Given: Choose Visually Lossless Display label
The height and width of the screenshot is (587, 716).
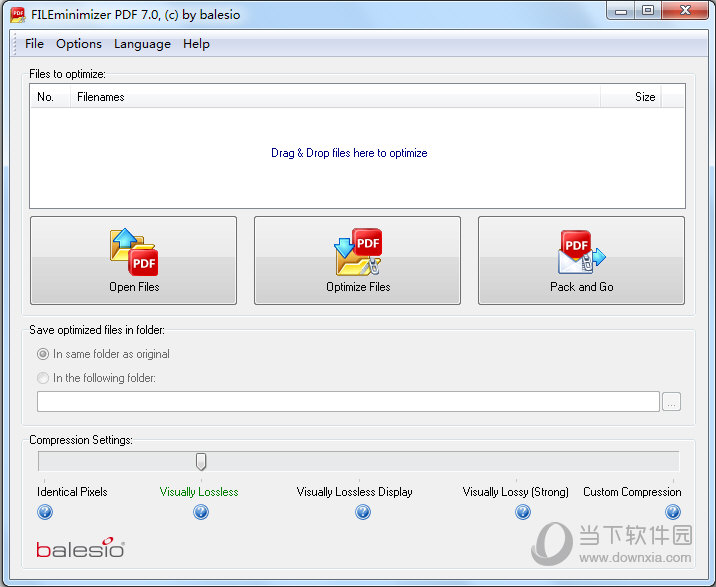Looking at the screenshot, I should [354, 492].
